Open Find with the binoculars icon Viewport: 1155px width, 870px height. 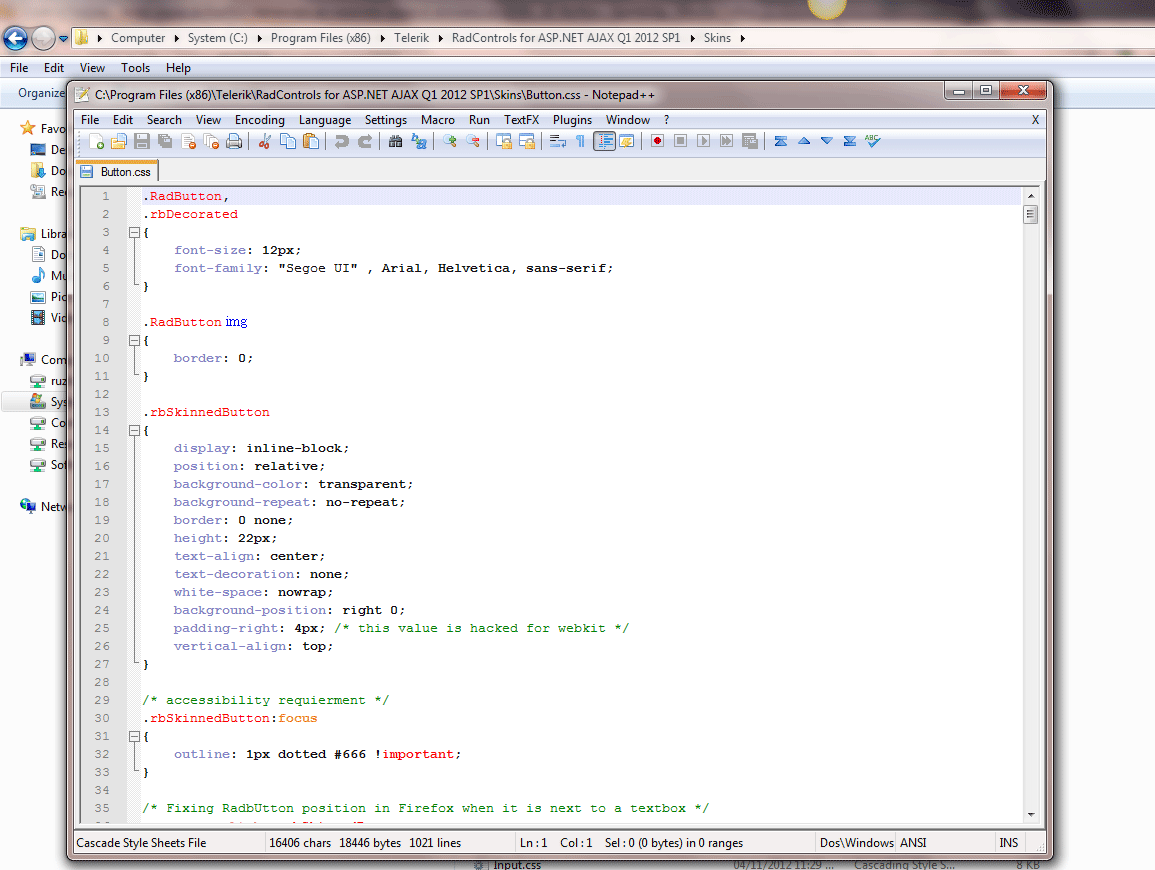click(396, 141)
